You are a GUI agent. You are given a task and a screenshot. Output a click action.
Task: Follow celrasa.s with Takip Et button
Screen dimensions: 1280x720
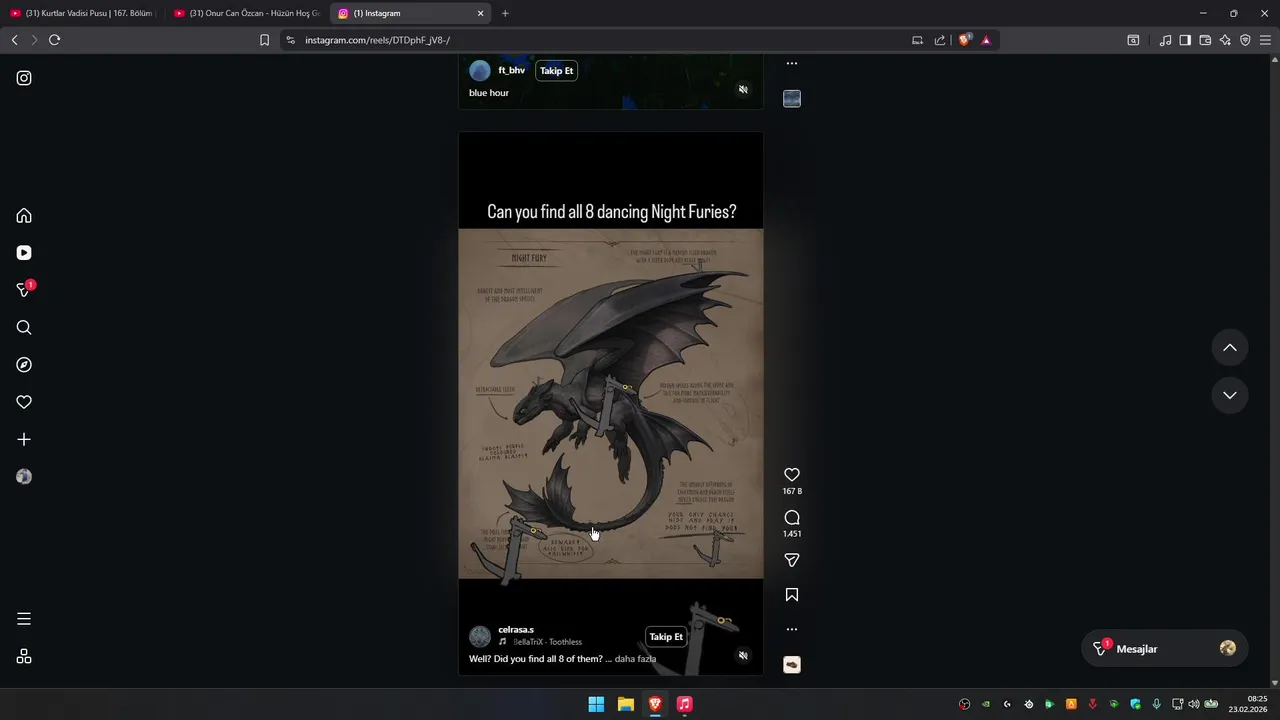pos(666,637)
